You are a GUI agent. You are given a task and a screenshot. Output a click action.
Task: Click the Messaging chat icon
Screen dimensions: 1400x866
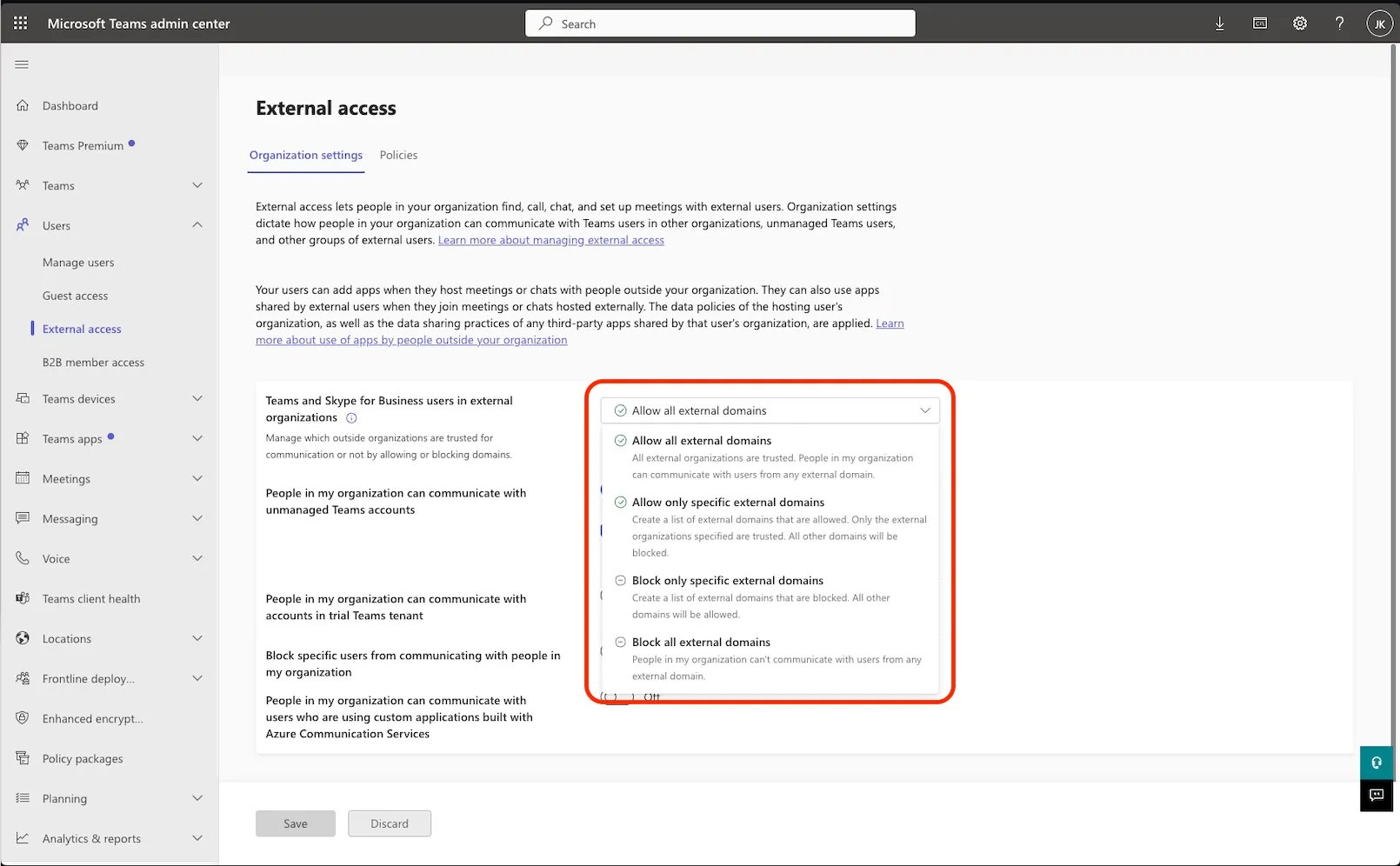pyautogui.click(x=23, y=518)
